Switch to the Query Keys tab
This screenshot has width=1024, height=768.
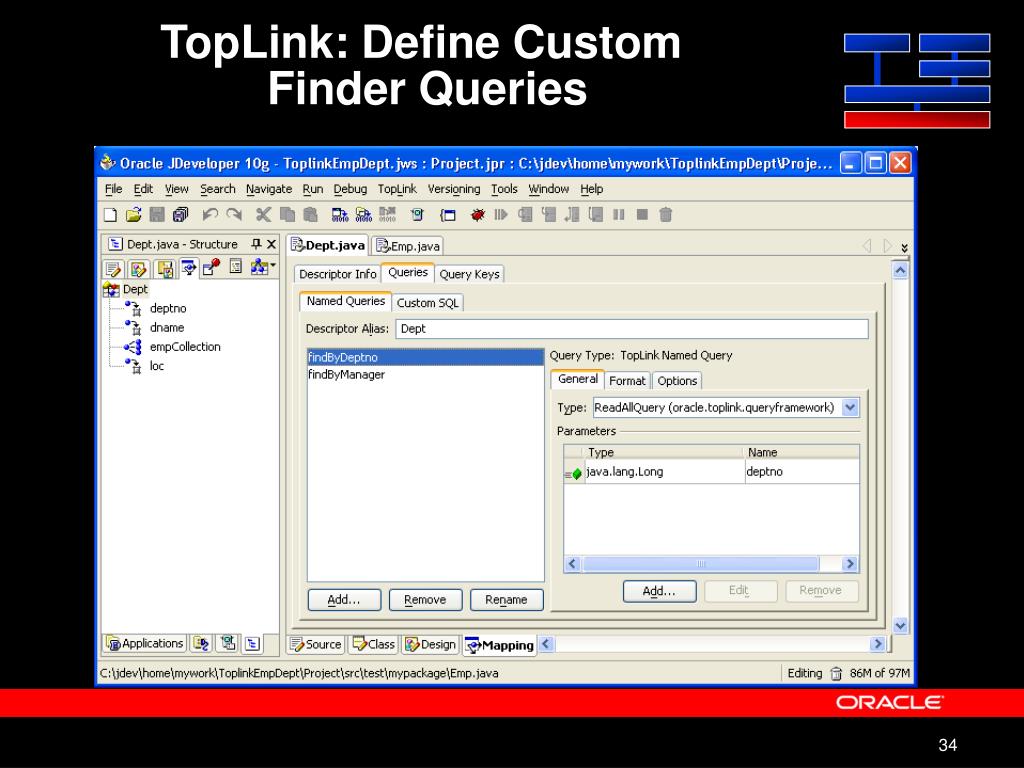tap(470, 274)
